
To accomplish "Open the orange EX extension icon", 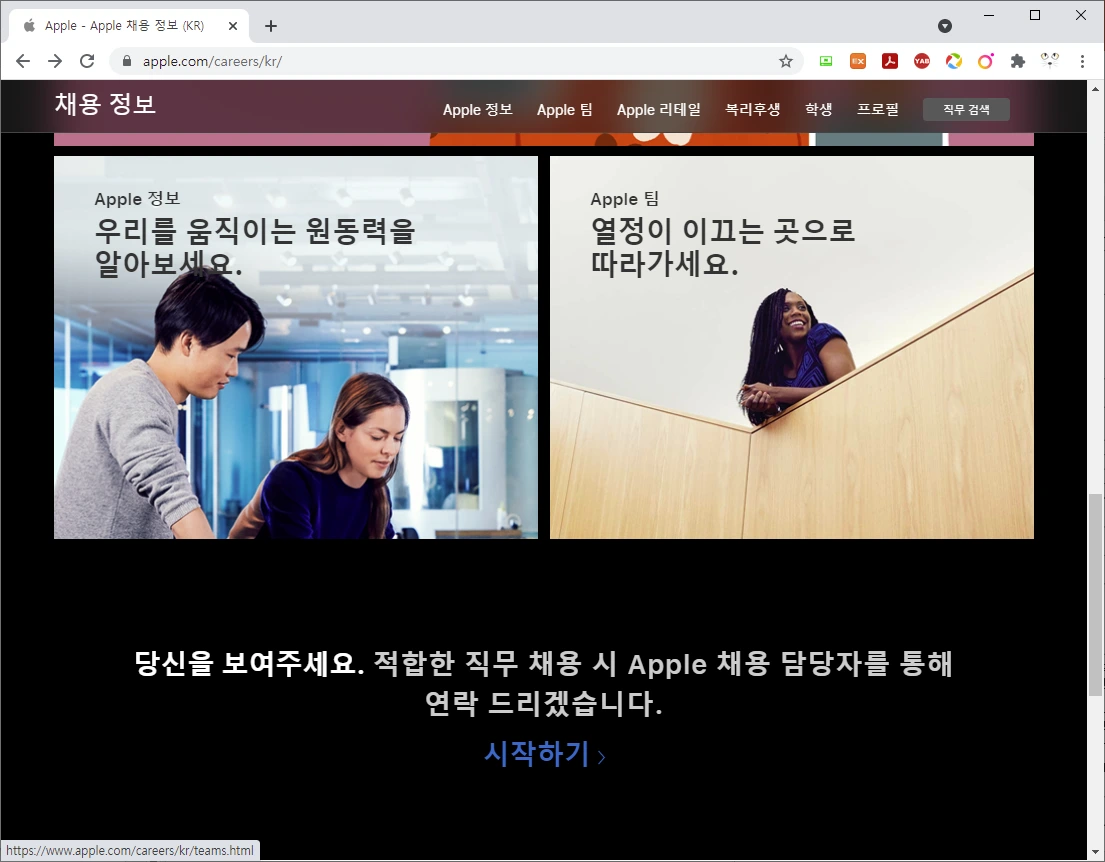I will 858,61.
